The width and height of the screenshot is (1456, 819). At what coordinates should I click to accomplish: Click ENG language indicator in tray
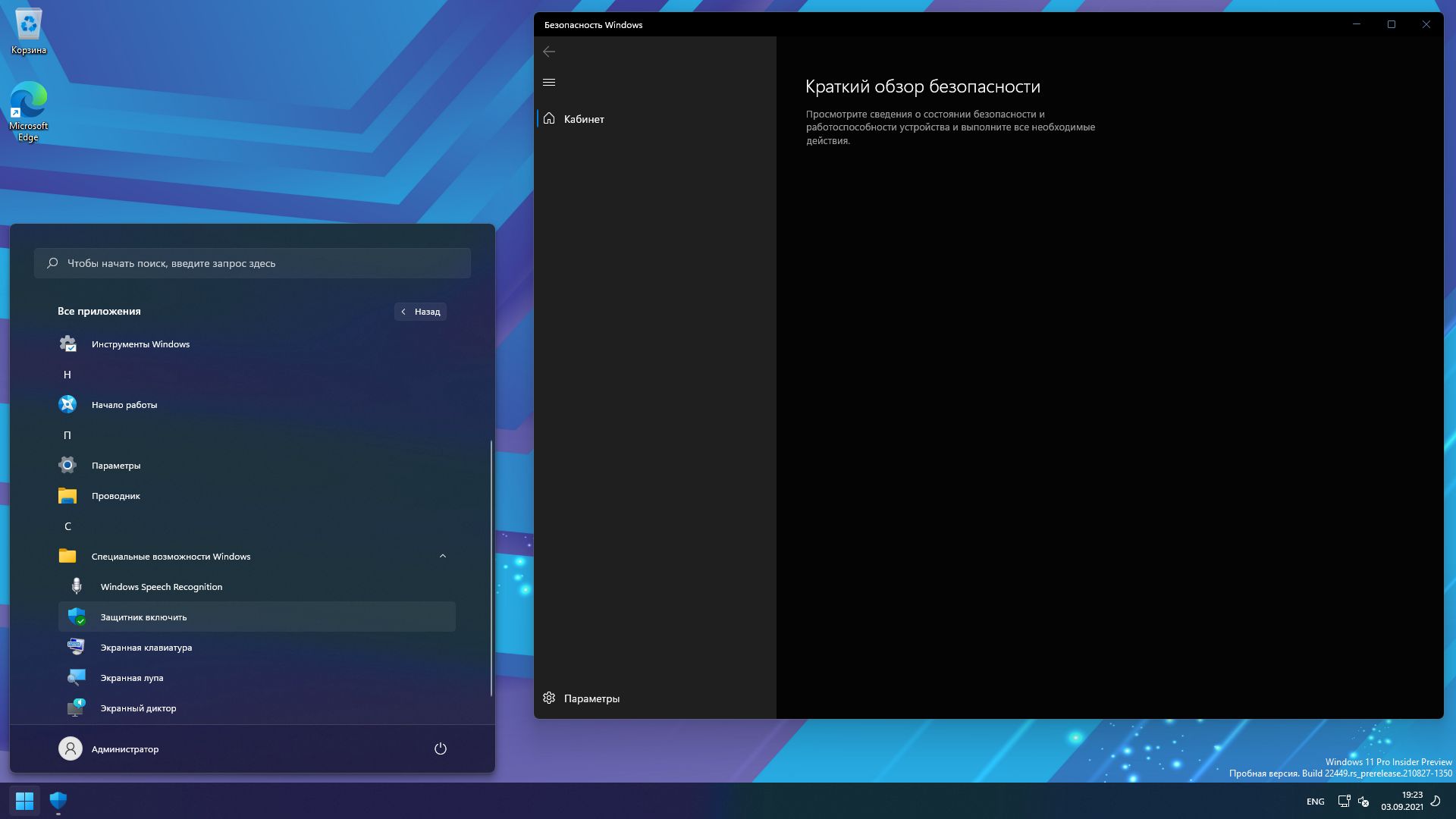(1315, 801)
